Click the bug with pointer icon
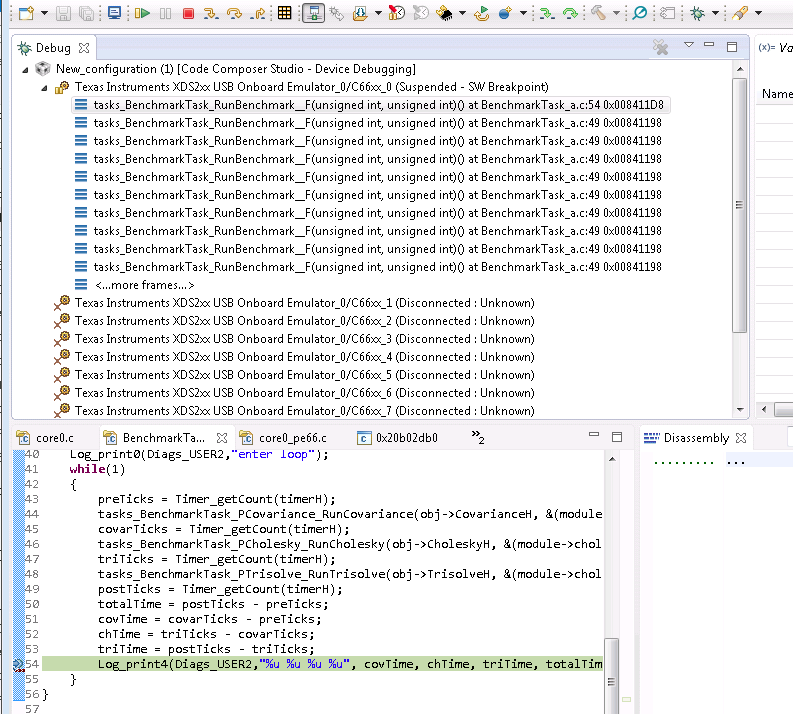 336,13
